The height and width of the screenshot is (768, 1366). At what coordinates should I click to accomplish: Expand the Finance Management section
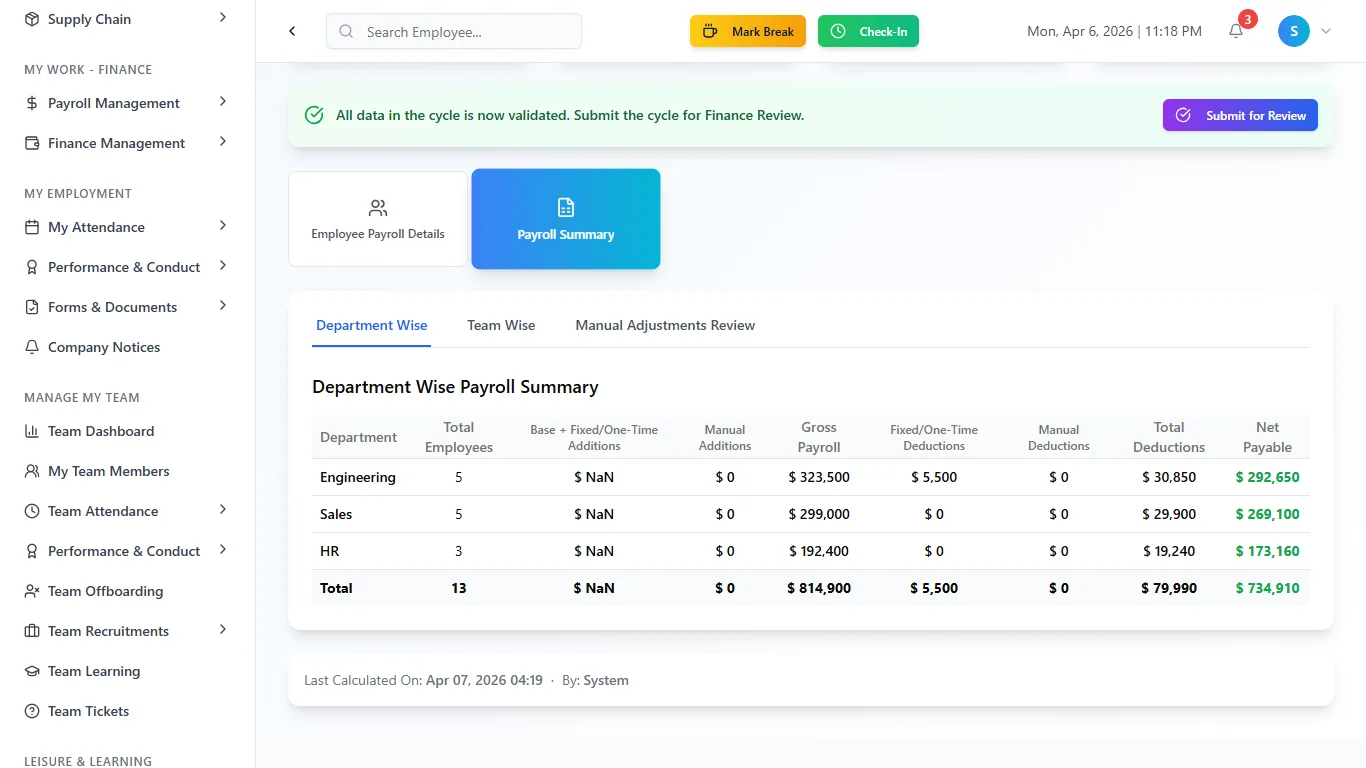click(222, 142)
